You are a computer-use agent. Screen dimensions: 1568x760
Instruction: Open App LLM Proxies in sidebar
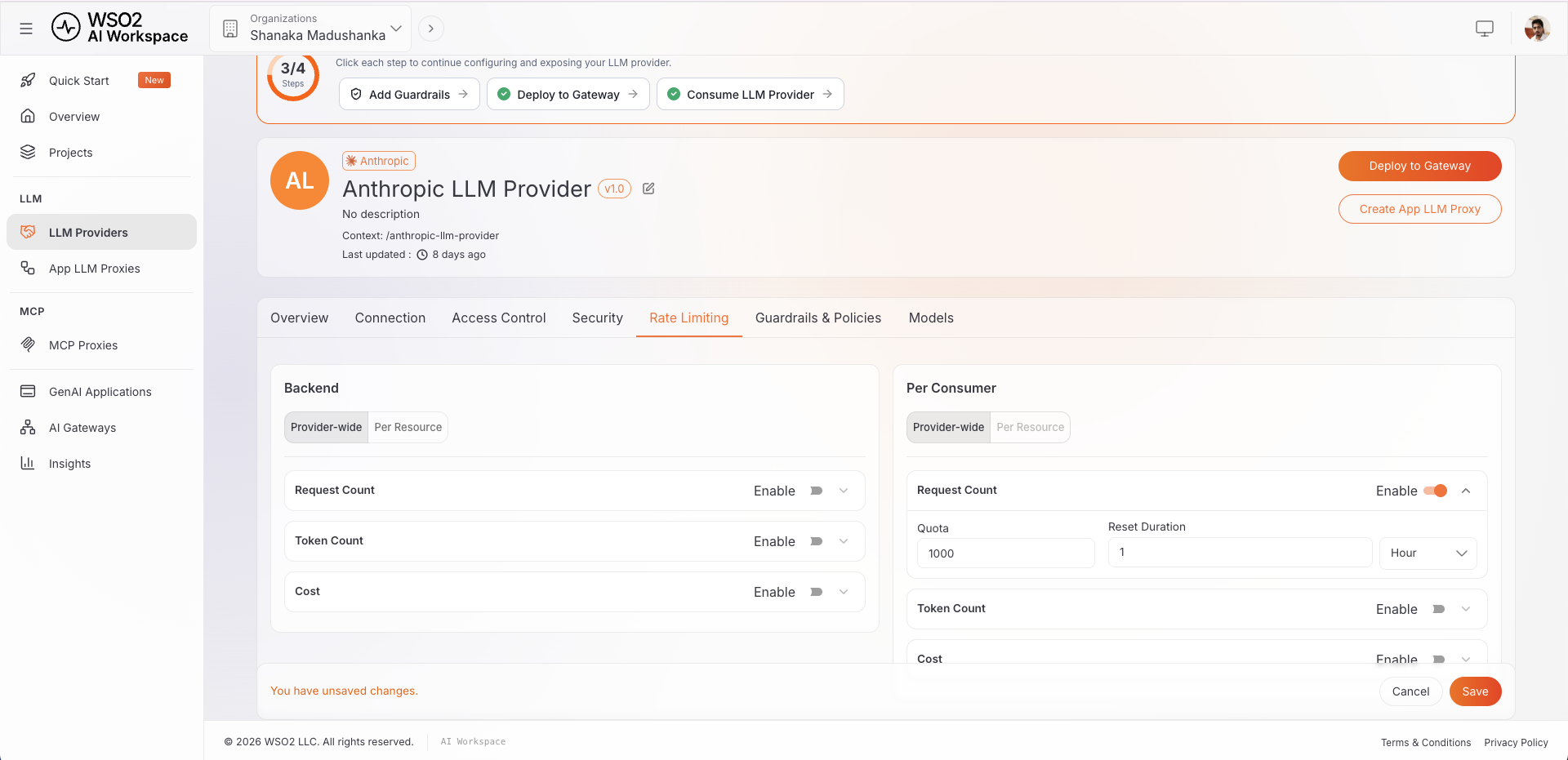coord(101,269)
